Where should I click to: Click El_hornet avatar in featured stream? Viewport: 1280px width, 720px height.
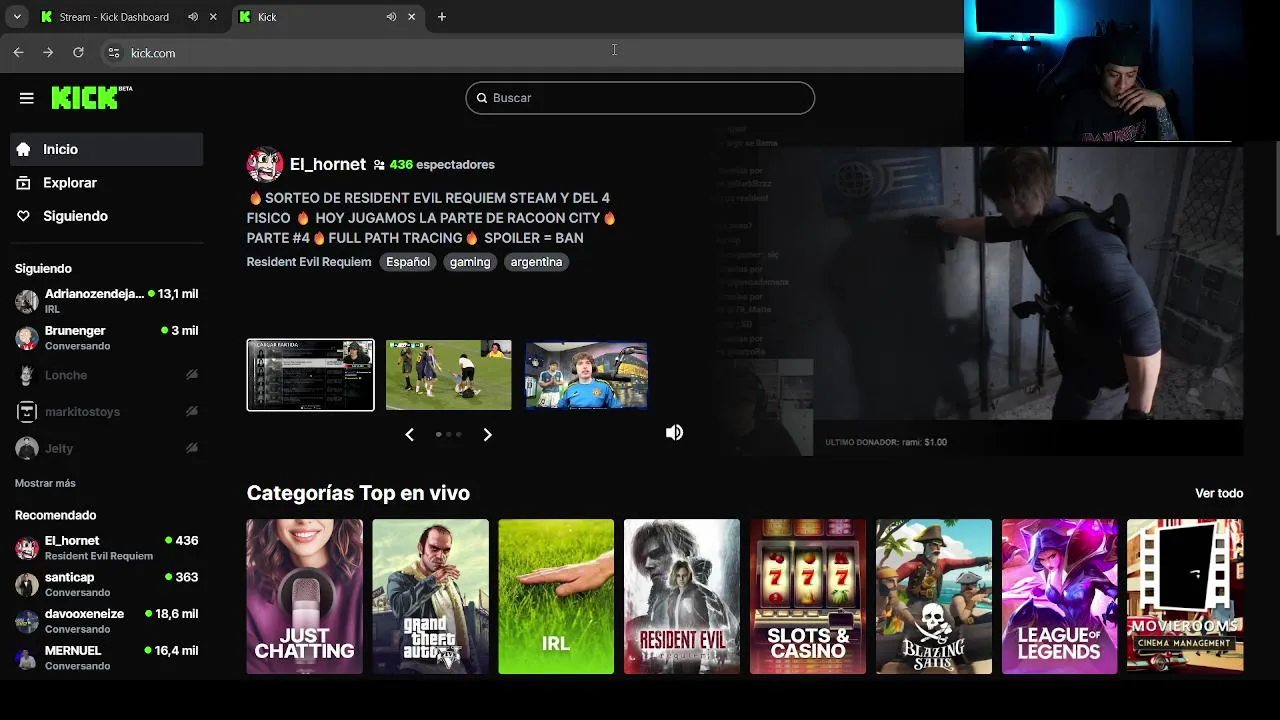point(264,164)
